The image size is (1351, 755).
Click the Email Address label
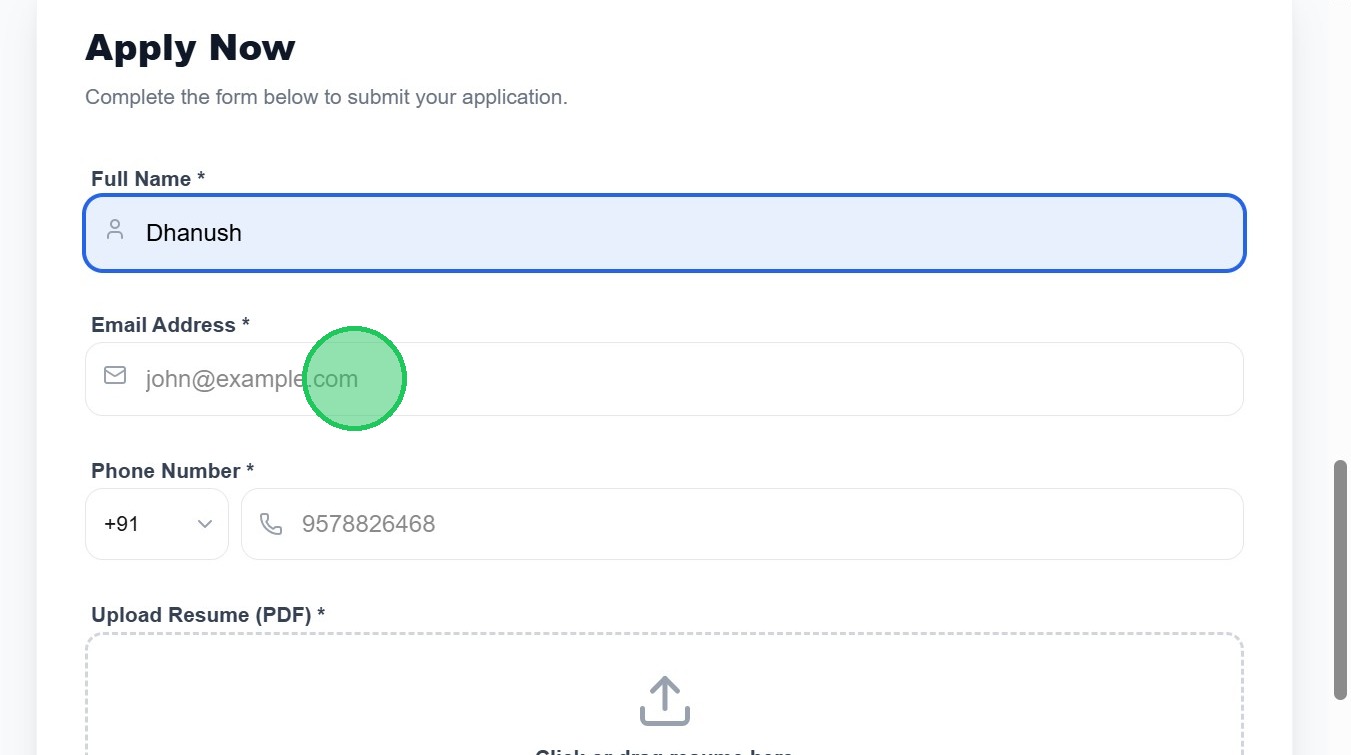click(170, 325)
